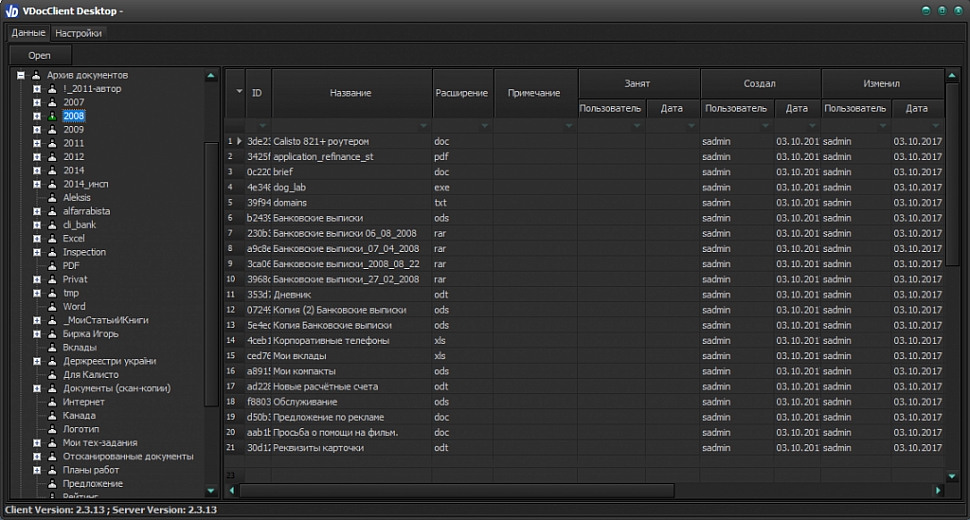
Task: Click the table horizontal scrollbar thumb
Action: pos(457,490)
